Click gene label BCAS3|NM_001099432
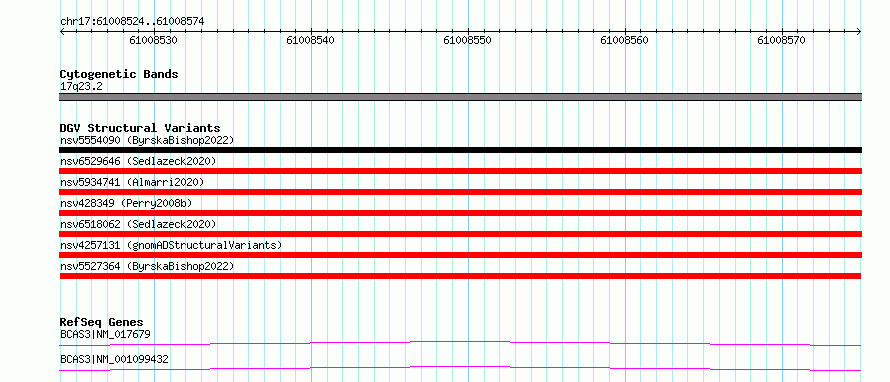The width and height of the screenshot is (890, 382). 114,360
